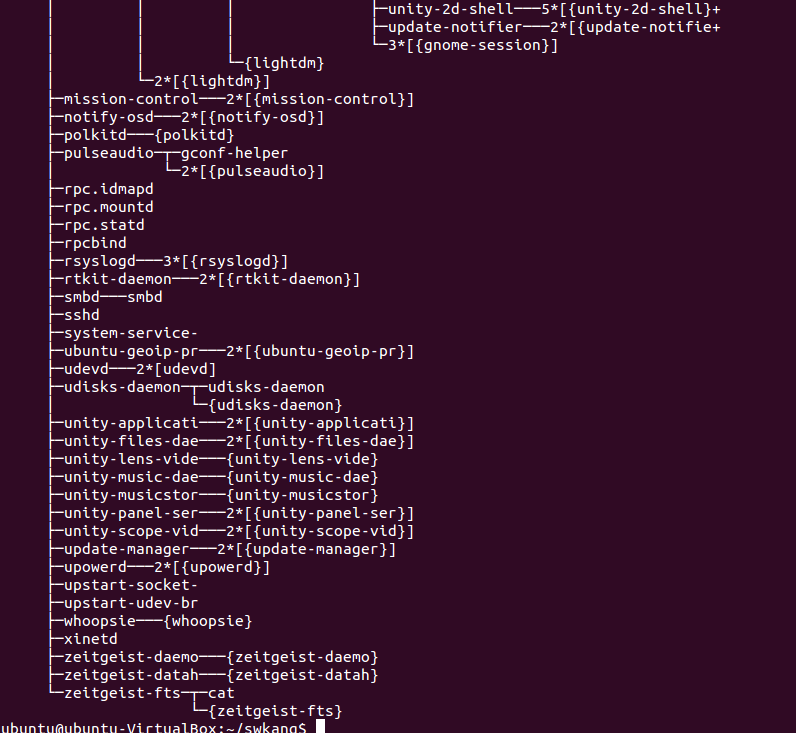Viewport: 796px width, 733px height.
Task: Click the mission-control process entry
Action: click(x=131, y=99)
